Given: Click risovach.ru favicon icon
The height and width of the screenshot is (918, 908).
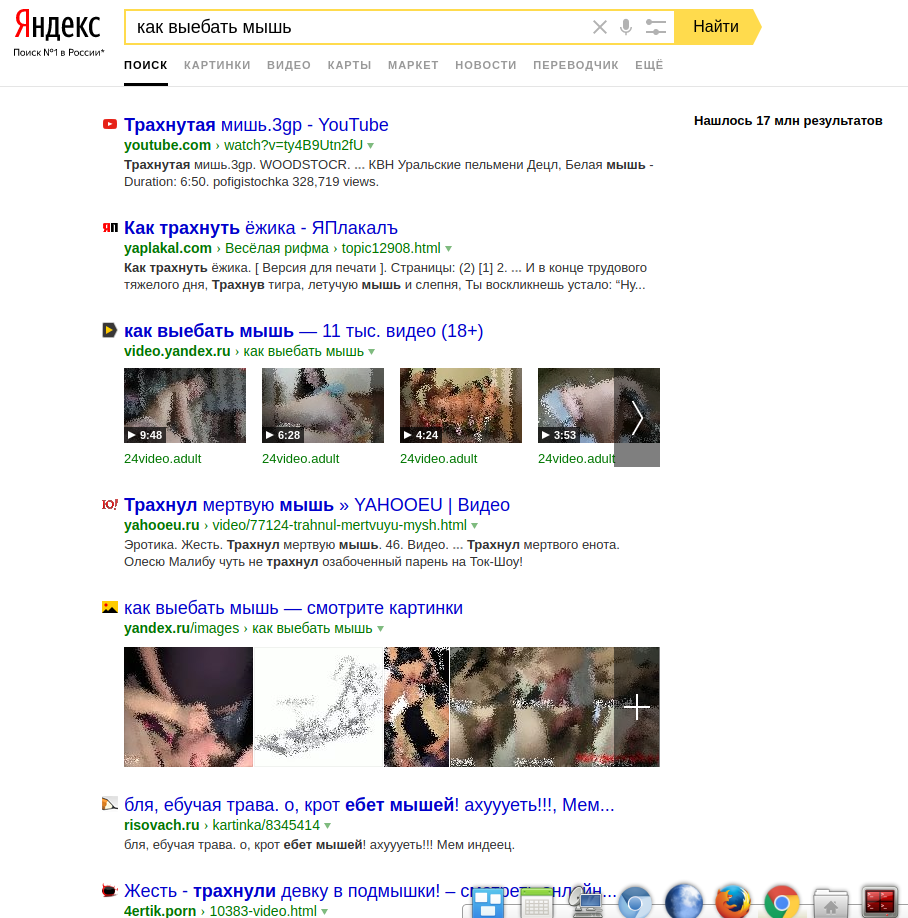Looking at the screenshot, I should 110,804.
